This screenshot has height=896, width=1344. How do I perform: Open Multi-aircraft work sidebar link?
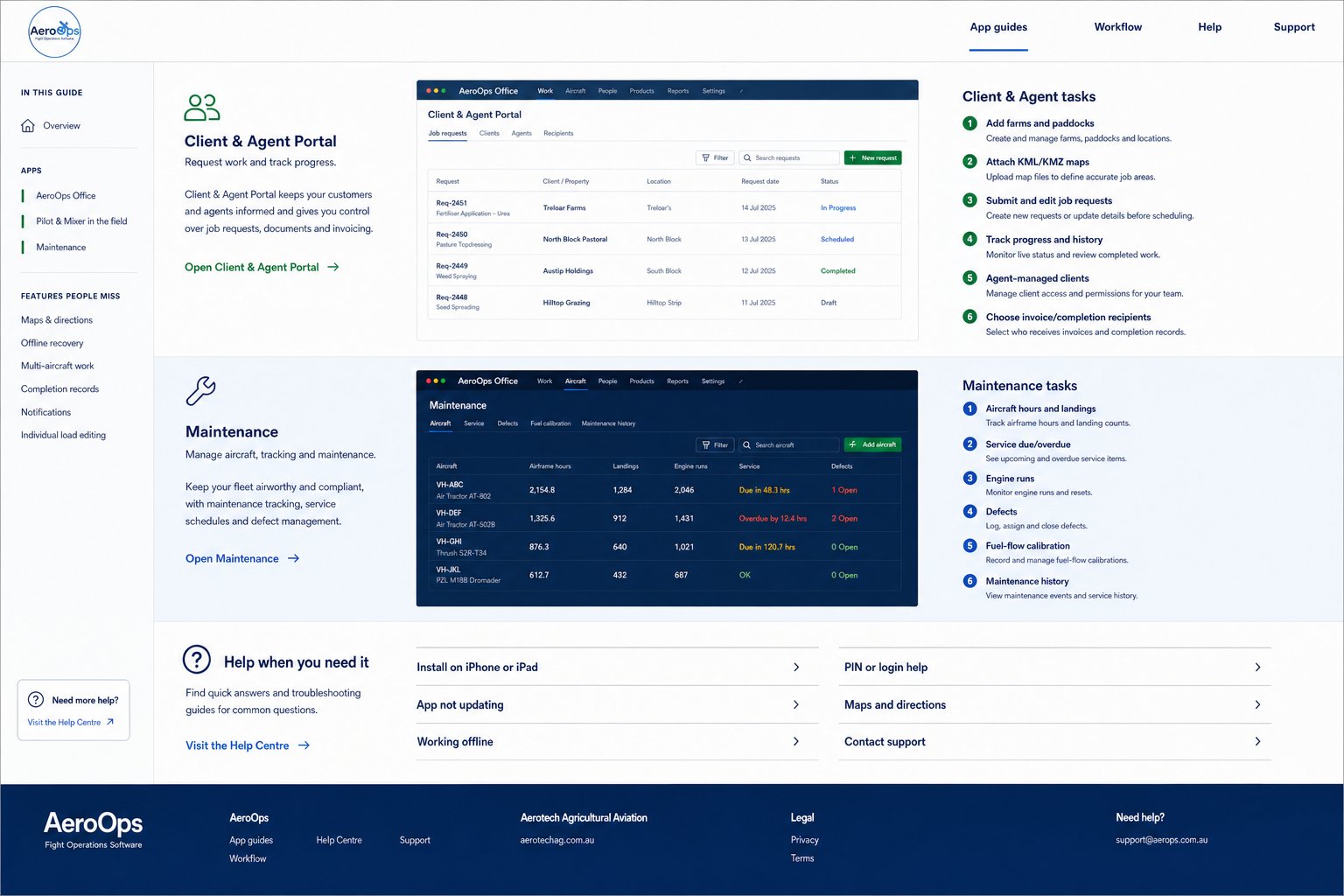57,366
